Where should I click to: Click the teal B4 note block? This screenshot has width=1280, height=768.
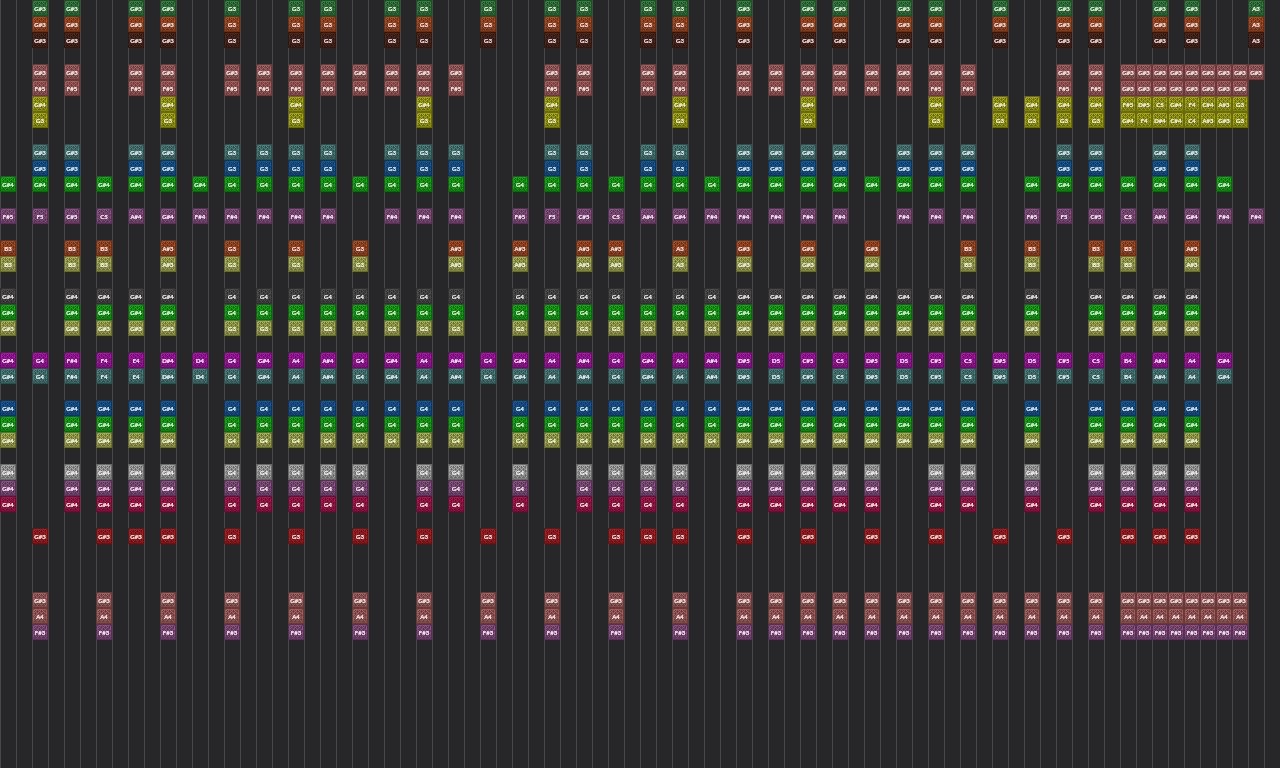click(x=1128, y=376)
